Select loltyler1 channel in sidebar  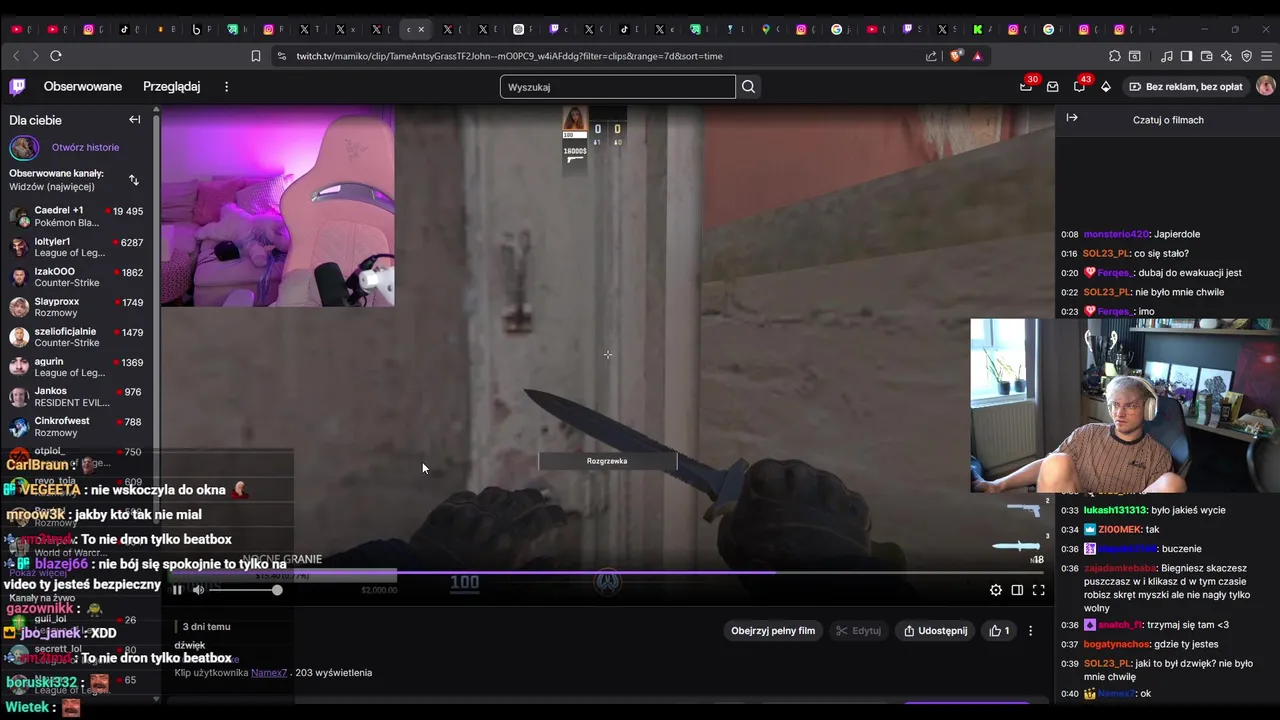[78, 247]
